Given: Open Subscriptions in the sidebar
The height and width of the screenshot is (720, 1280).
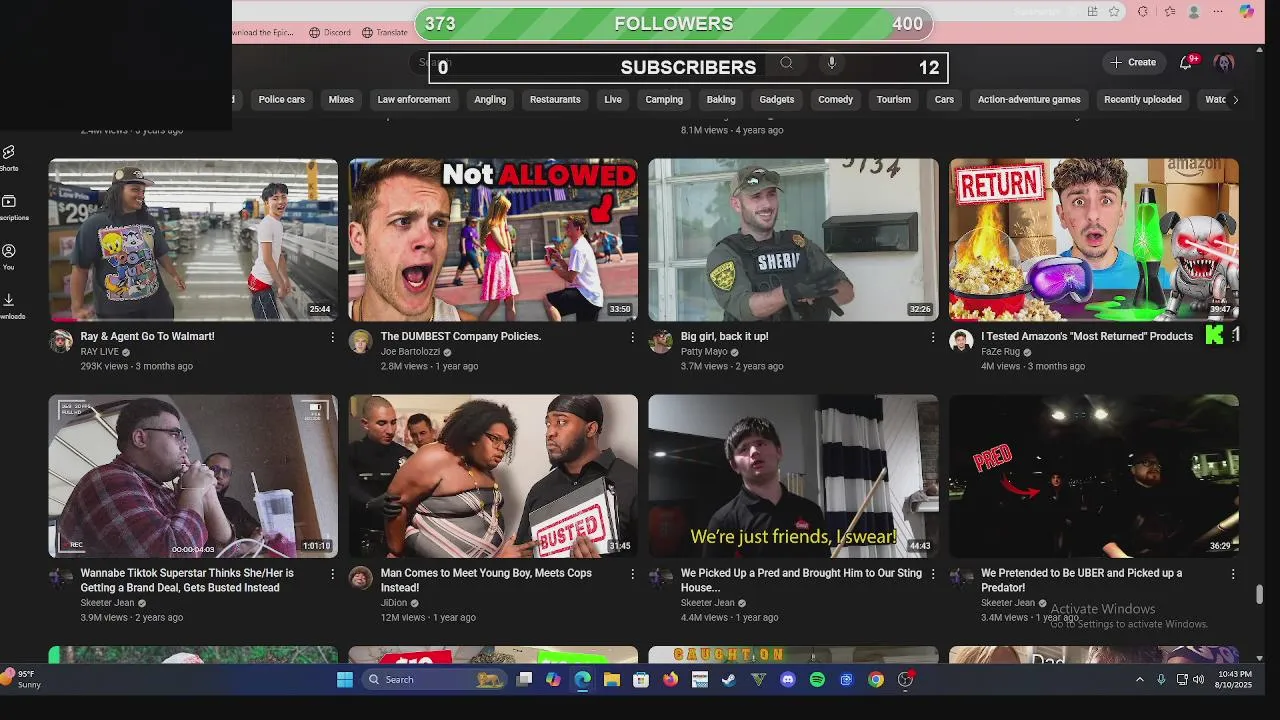Looking at the screenshot, I should click(10, 207).
